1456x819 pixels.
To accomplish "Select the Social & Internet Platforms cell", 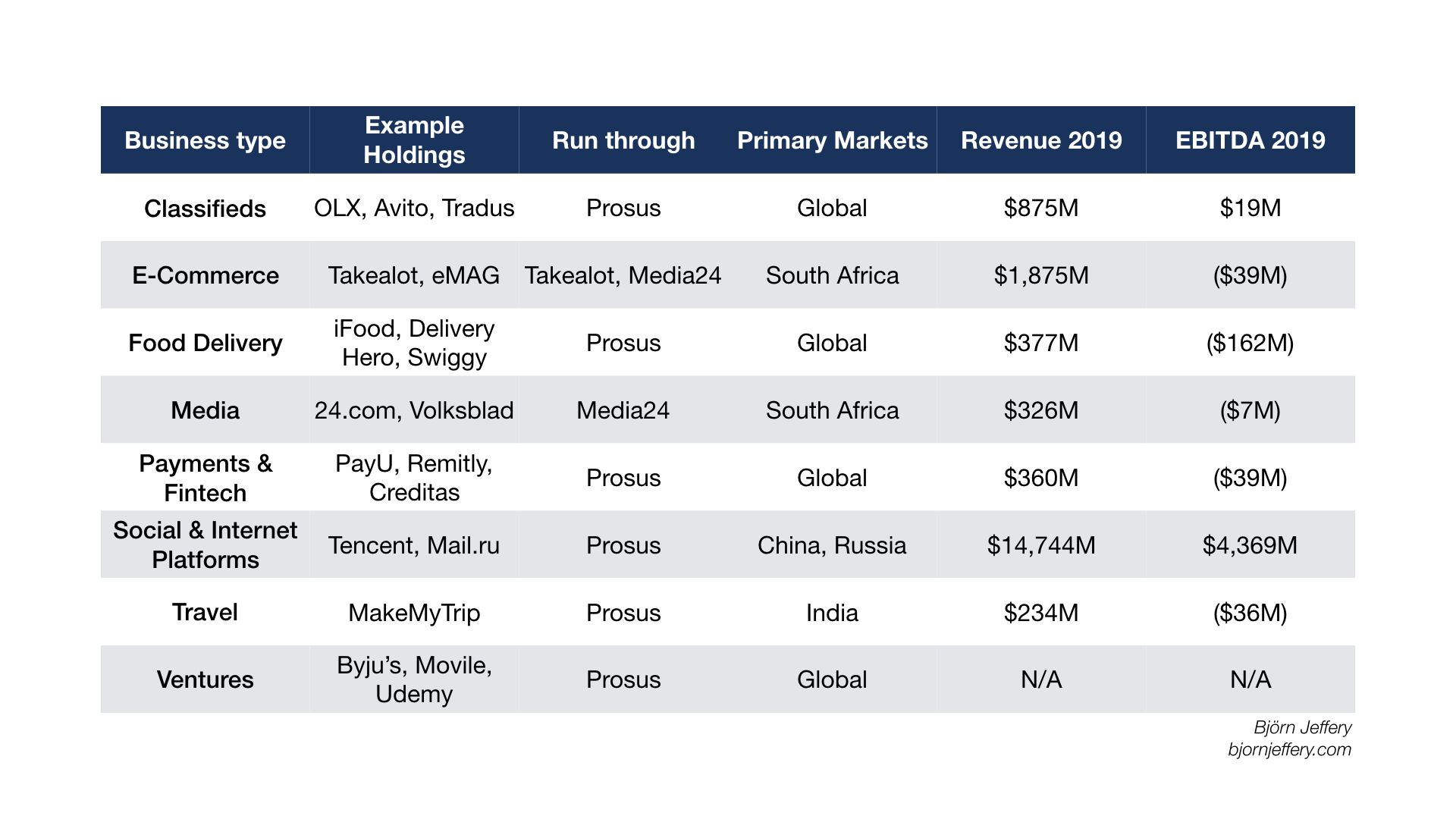I will [x=205, y=544].
